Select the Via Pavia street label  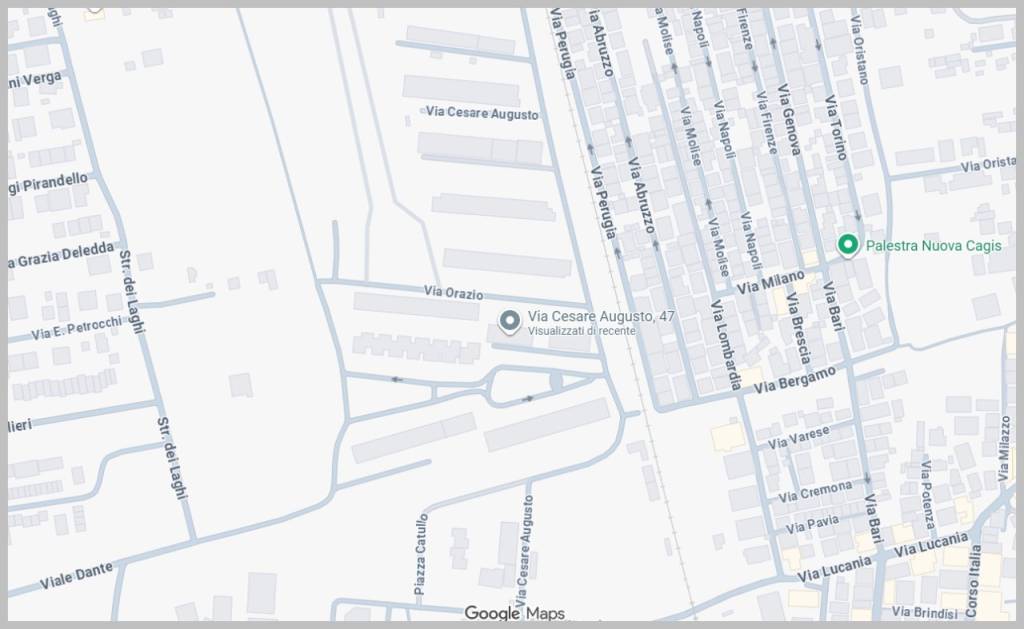coord(811,524)
